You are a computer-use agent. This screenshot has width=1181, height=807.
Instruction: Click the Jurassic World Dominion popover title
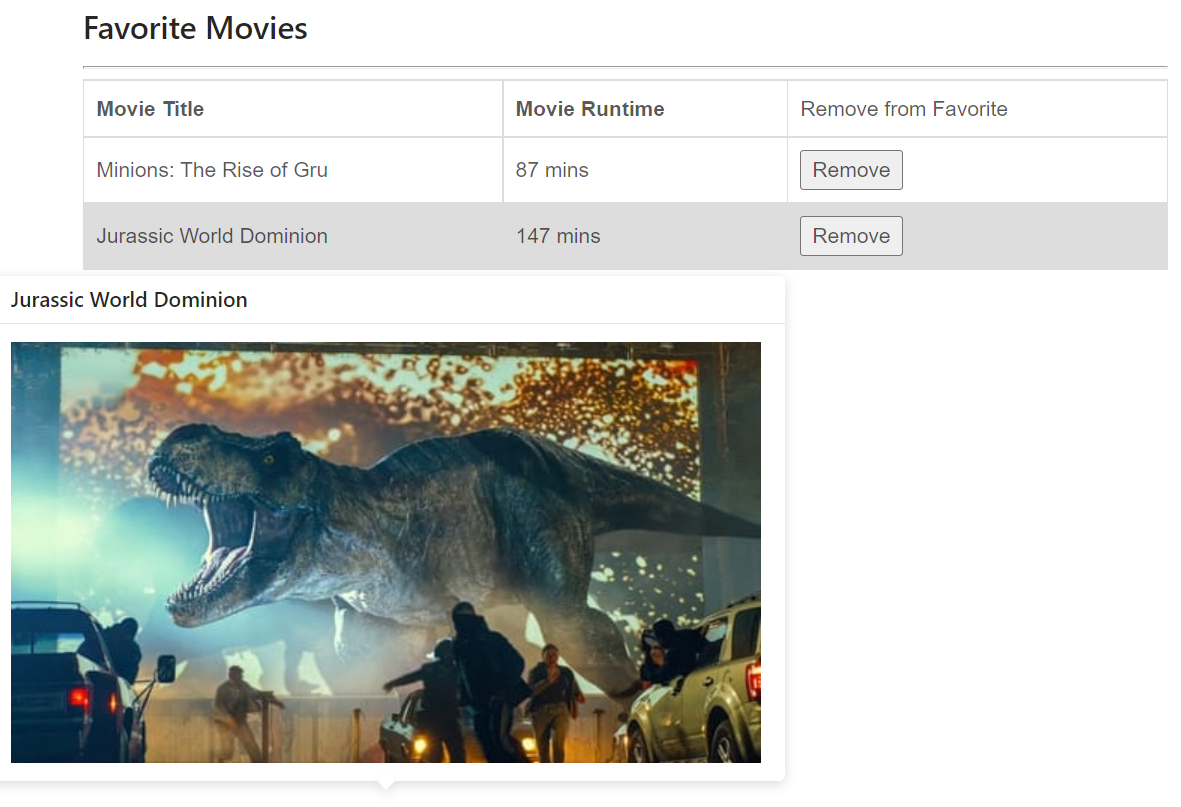[129, 300]
